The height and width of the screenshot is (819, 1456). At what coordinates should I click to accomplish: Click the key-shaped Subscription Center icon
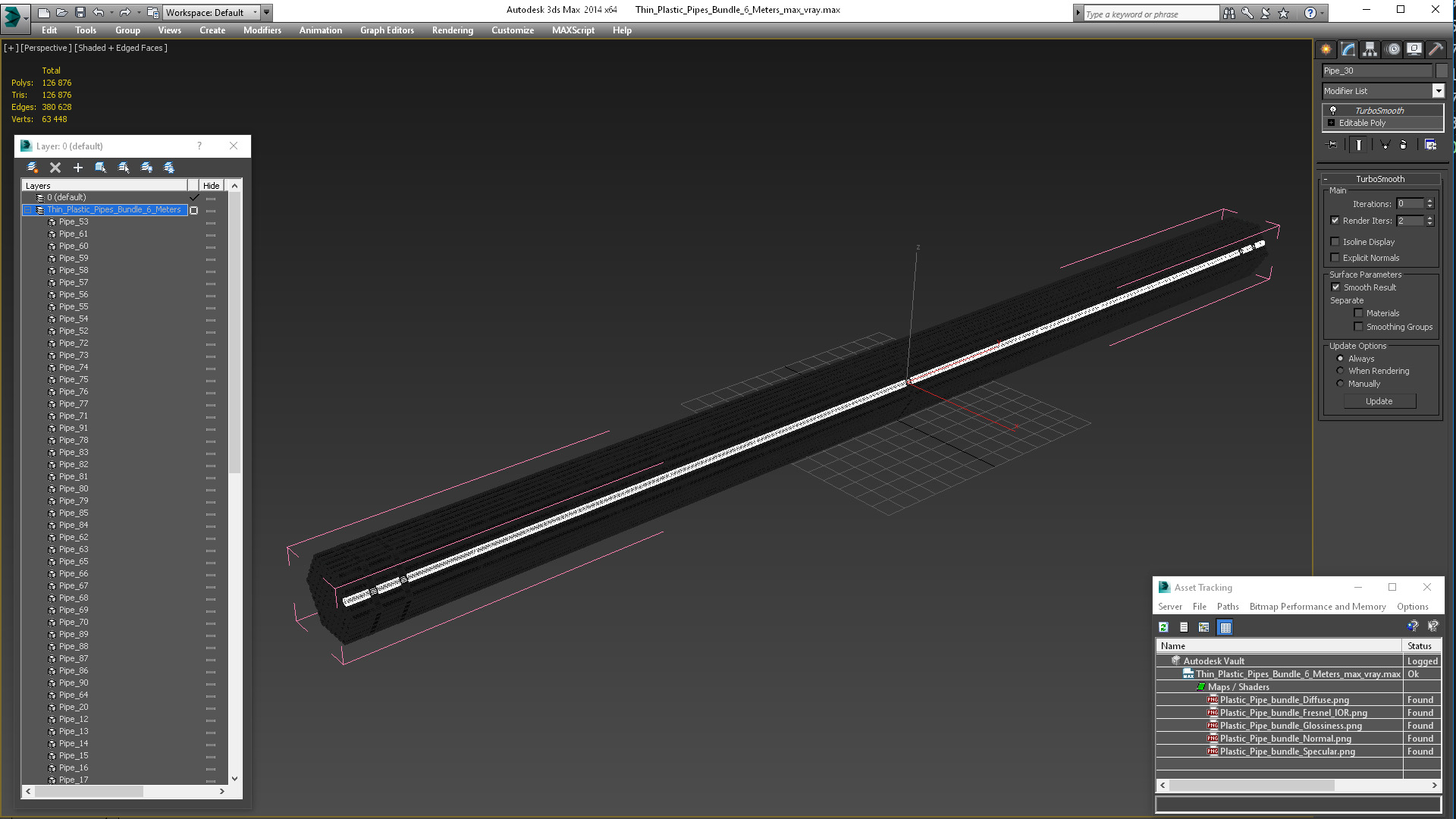[1247, 13]
